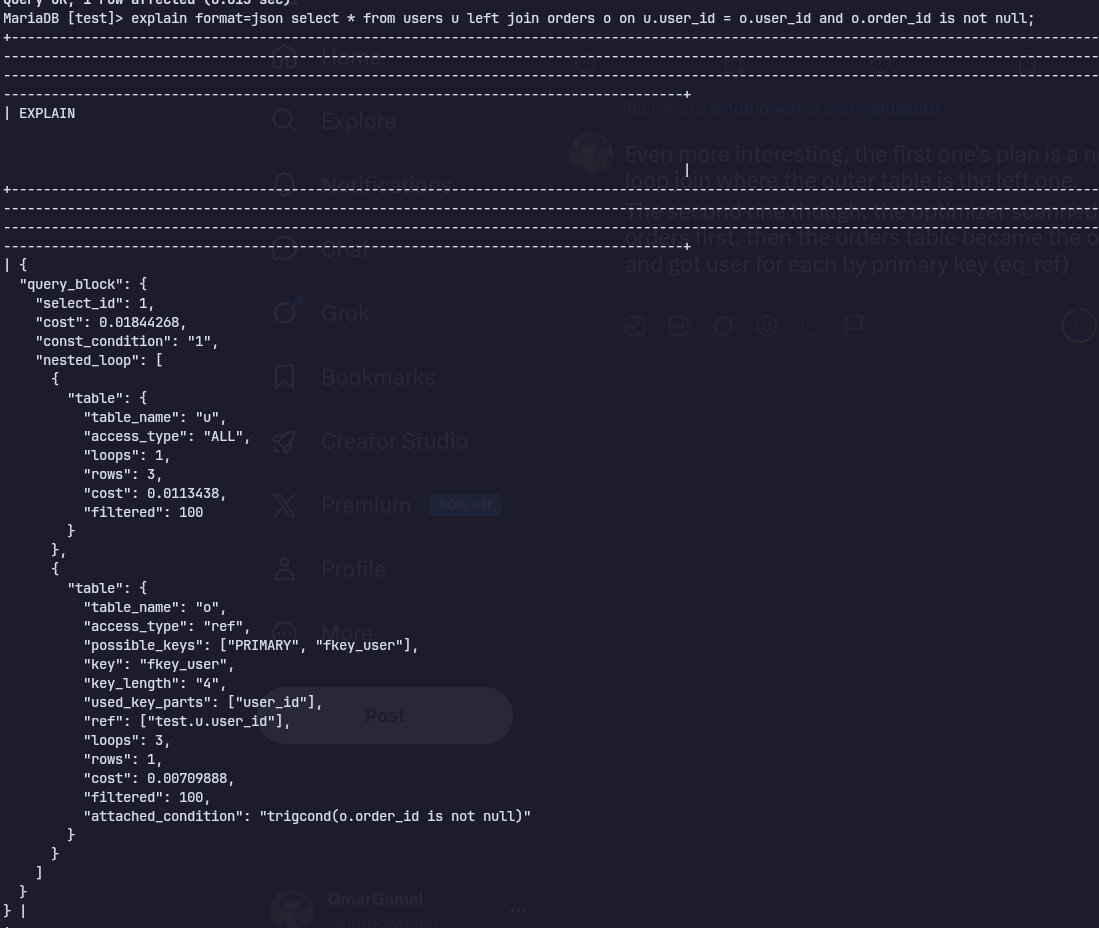Viewport: 1099px width, 928px height.
Task: Add an image using reply composer media icon
Action: coord(634,326)
